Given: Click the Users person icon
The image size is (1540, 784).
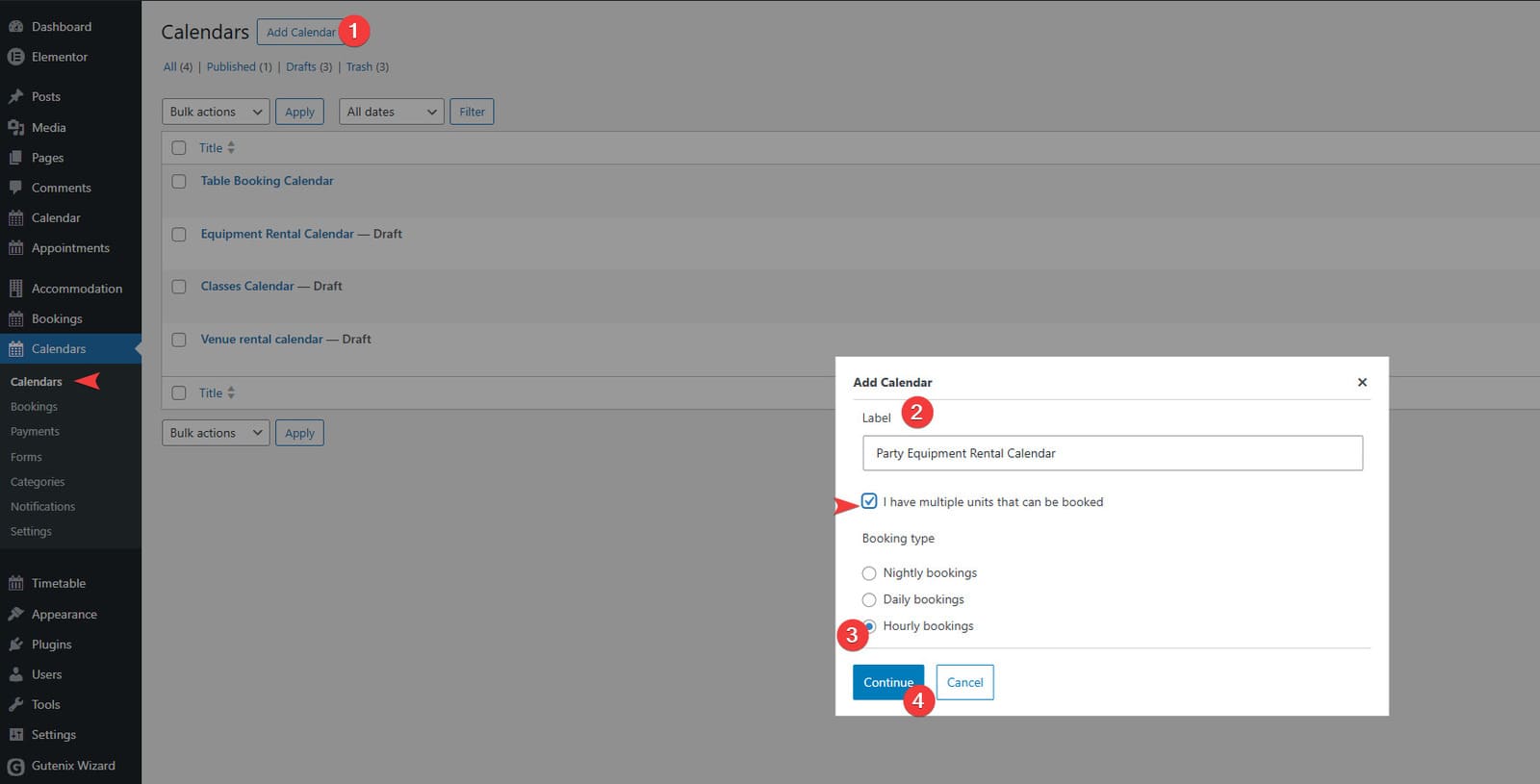Looking at the screenshot, I should (15, 674).
